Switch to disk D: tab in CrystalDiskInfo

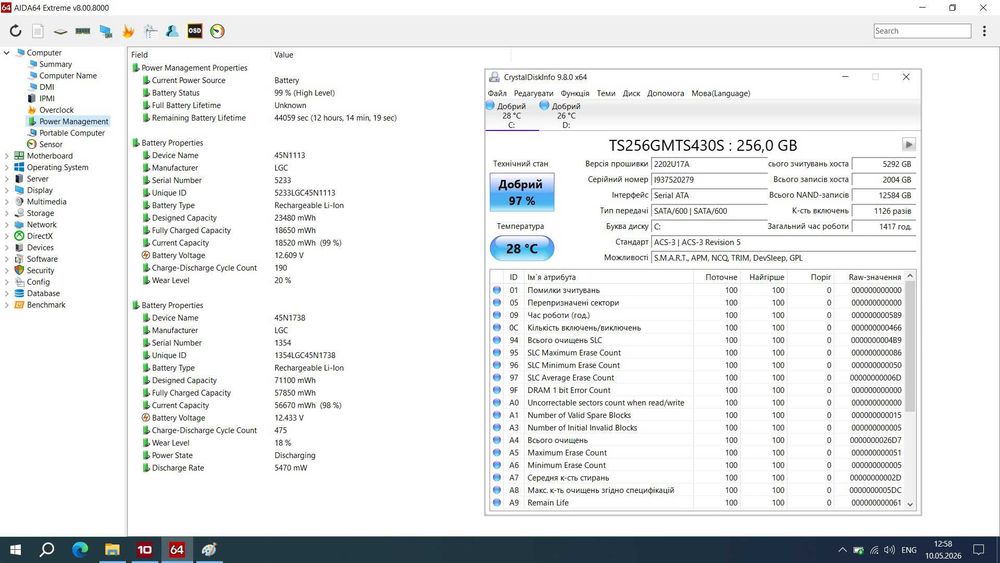click(x=566, y=115)
